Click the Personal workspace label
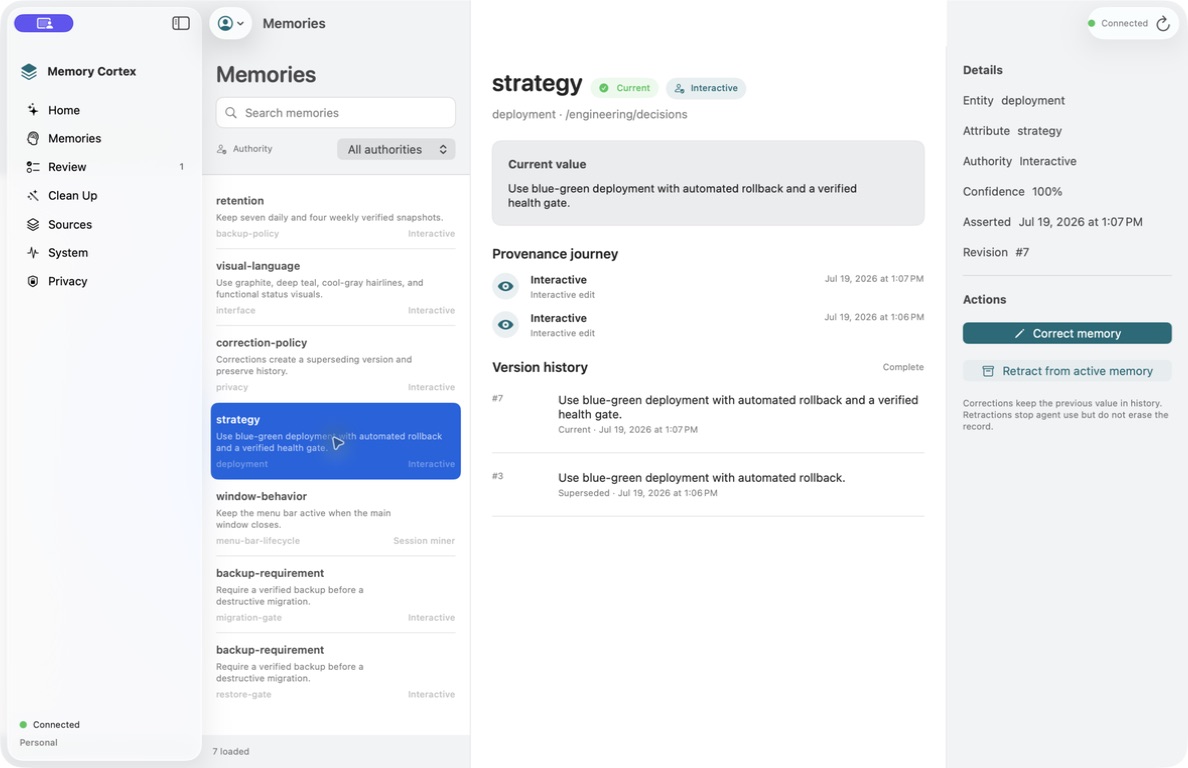Image resolution: width=1188 pixels, height=768 pixels. 39,743
